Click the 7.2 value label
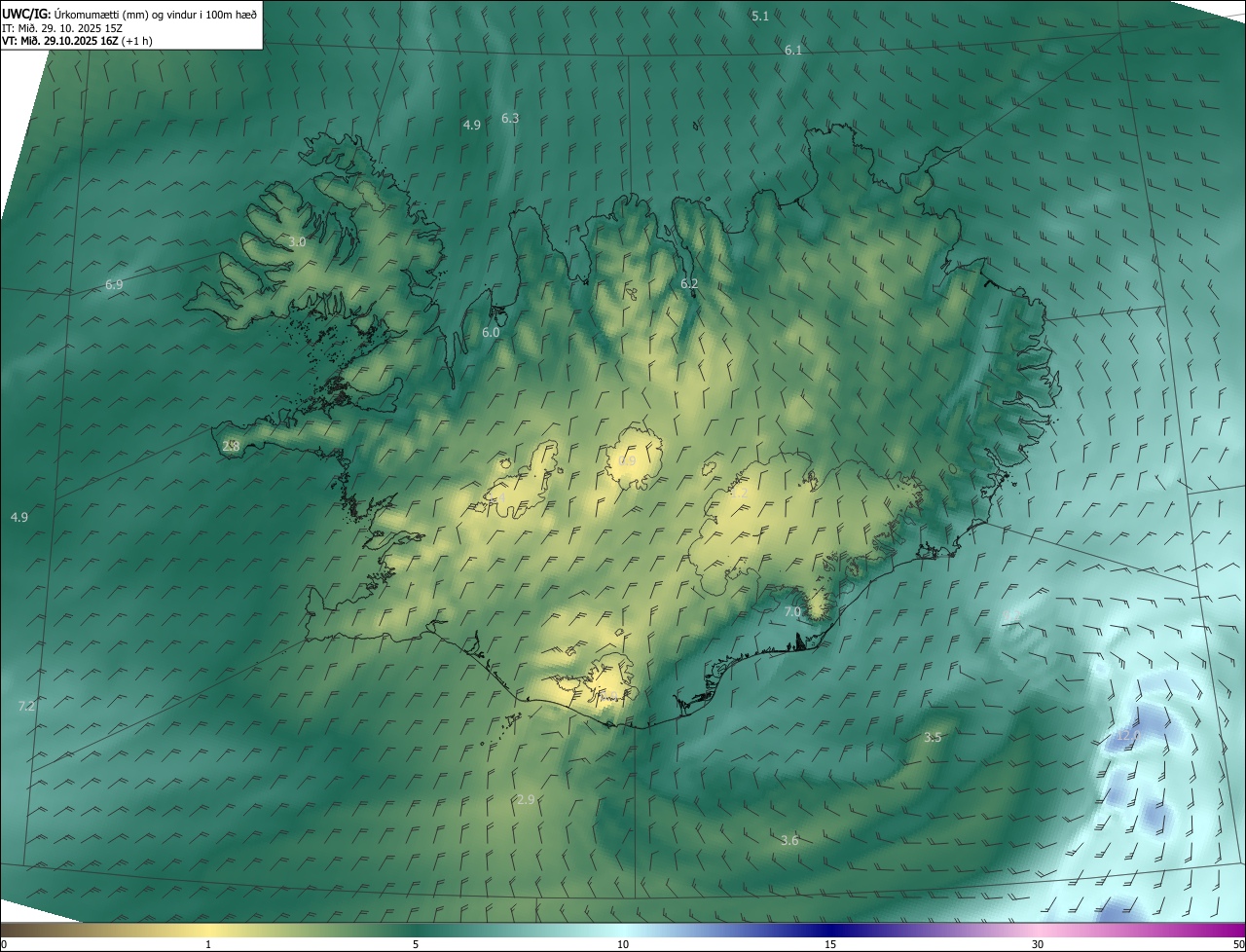1246x952 pixels. tap(26, 706)
